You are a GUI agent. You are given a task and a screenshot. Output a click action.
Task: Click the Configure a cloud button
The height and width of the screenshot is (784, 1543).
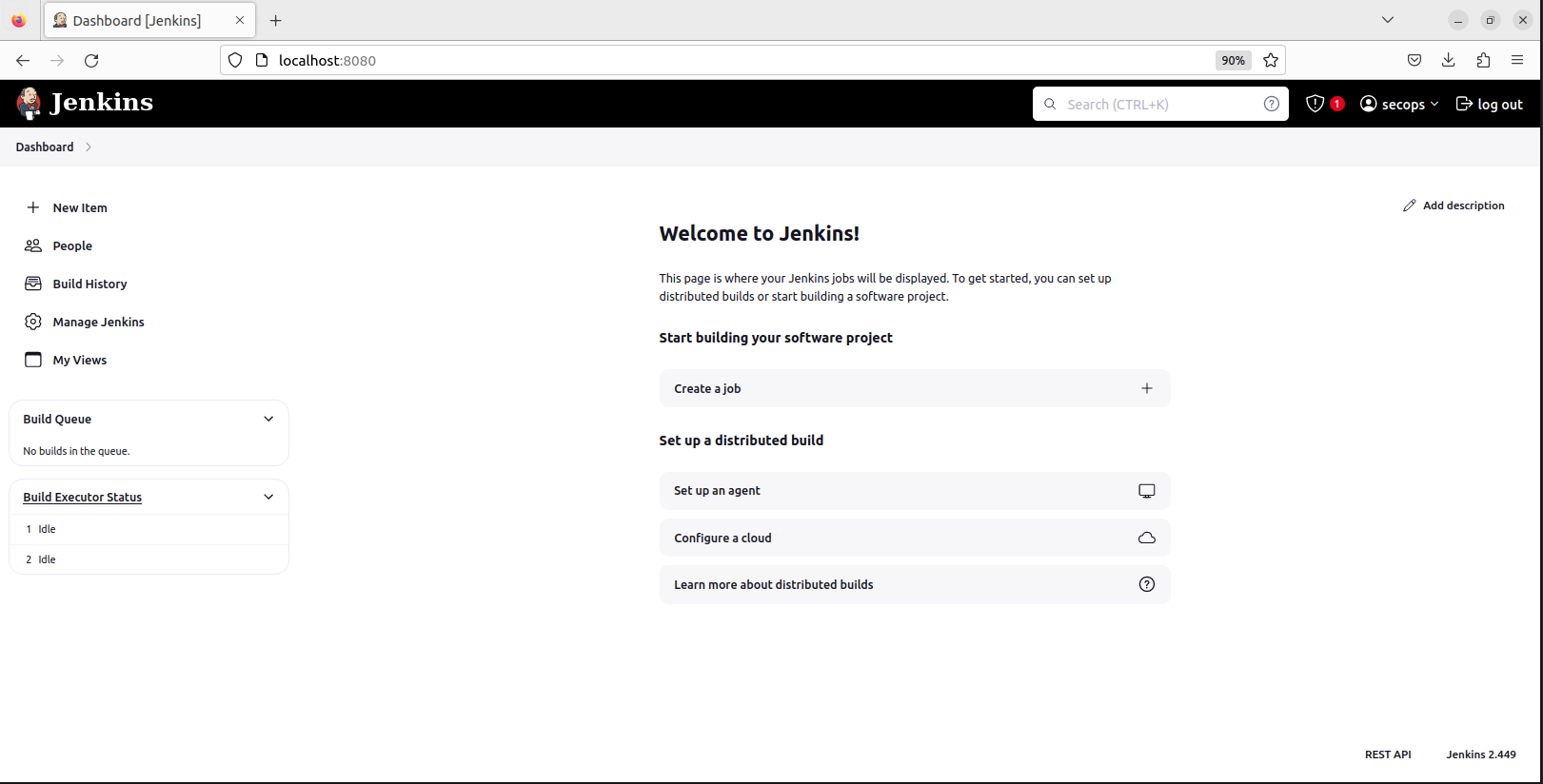915,538
